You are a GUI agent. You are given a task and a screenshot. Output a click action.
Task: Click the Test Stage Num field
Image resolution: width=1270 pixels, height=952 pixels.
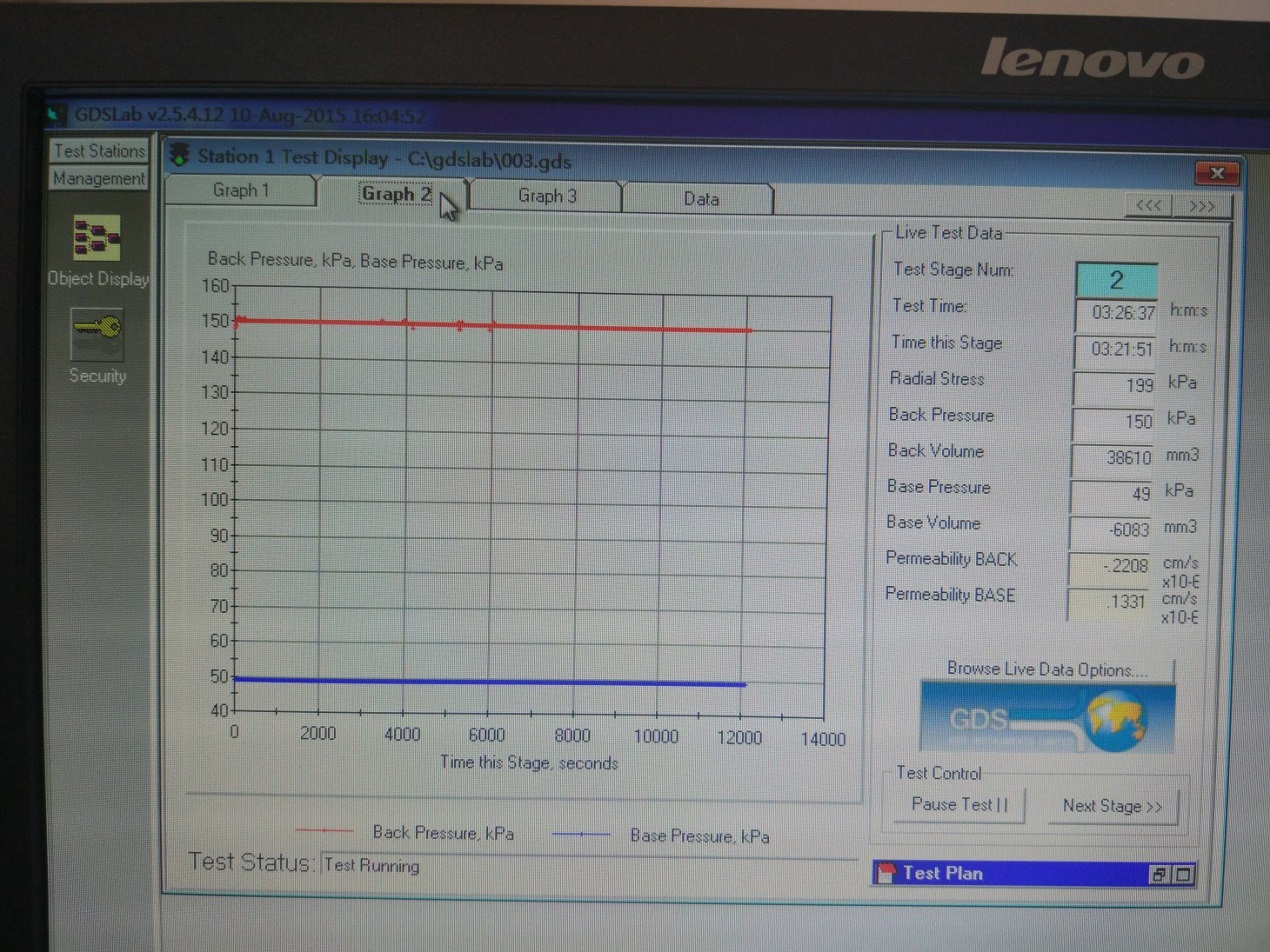point(1116,279)
